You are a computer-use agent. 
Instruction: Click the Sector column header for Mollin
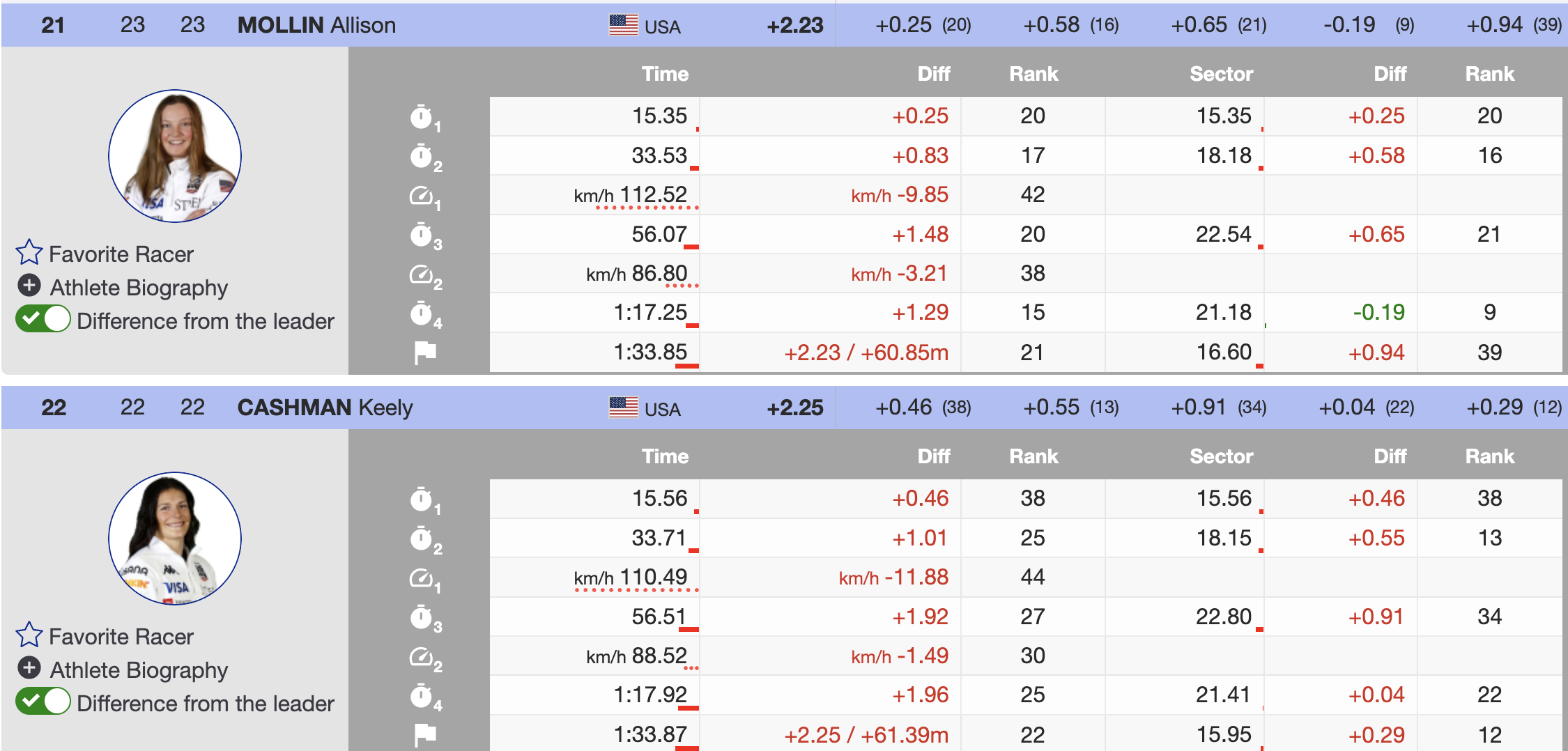point(1221,74)
